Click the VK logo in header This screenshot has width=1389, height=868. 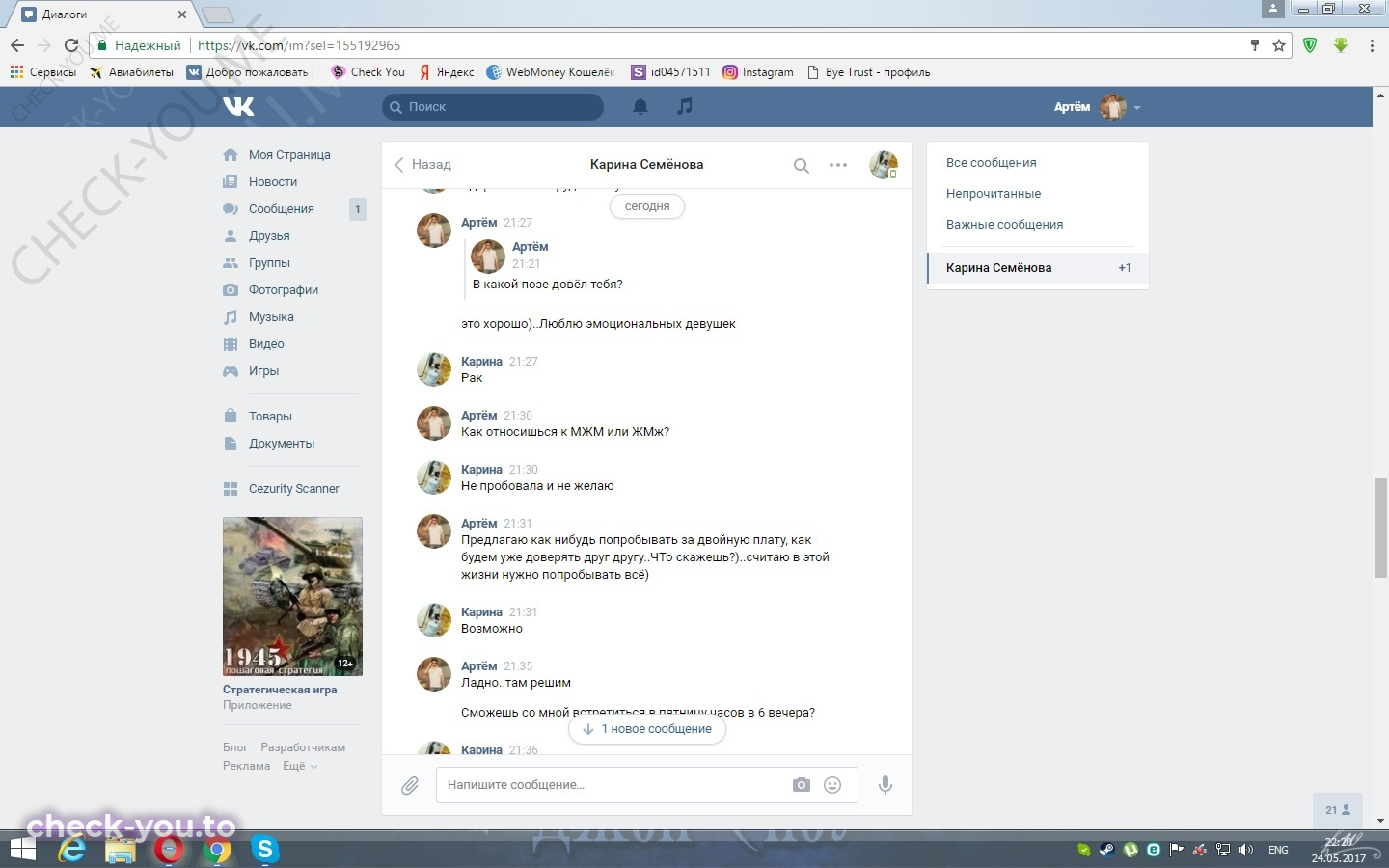click(x=238, y=106)
